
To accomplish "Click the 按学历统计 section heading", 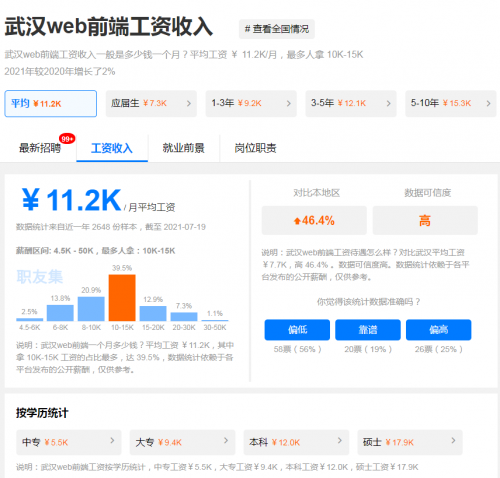I will point(42,413).
